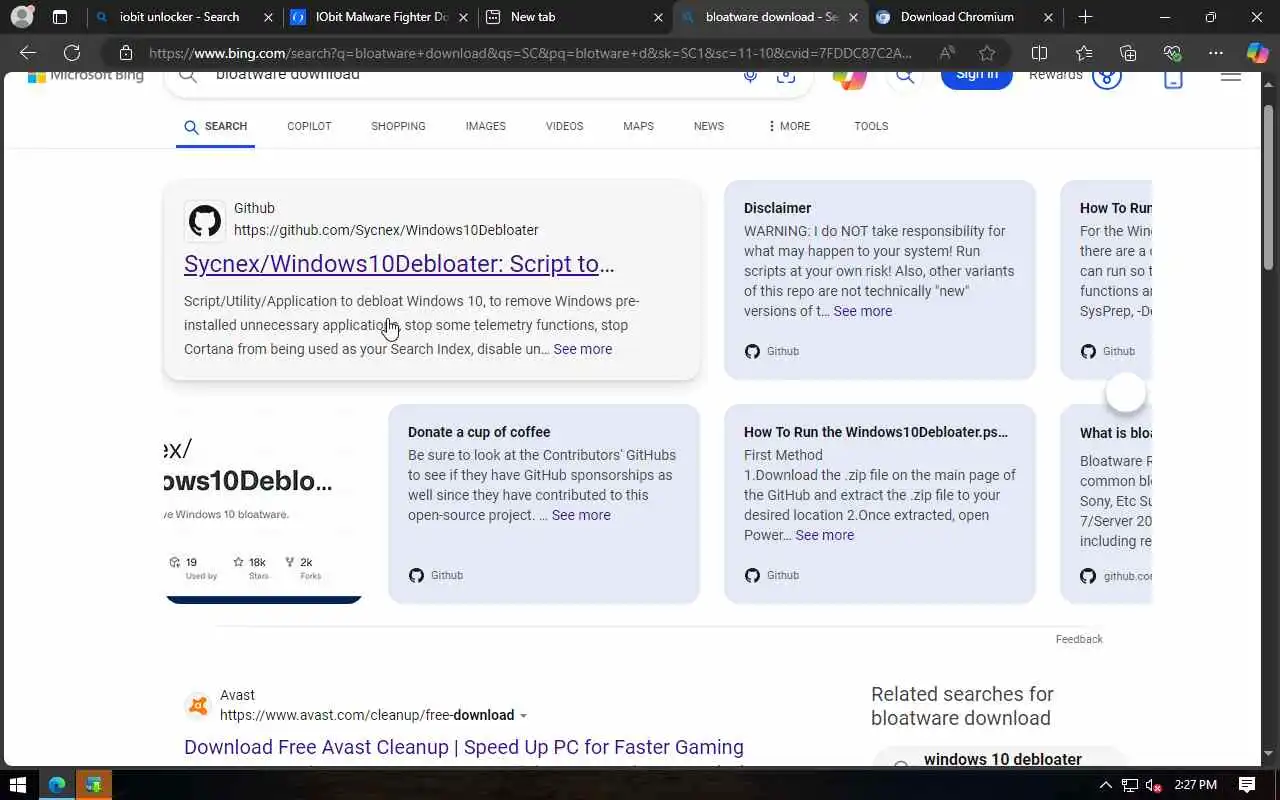Click the round carousel next arrow button
1280x800 pixels.
[1126, 393]
